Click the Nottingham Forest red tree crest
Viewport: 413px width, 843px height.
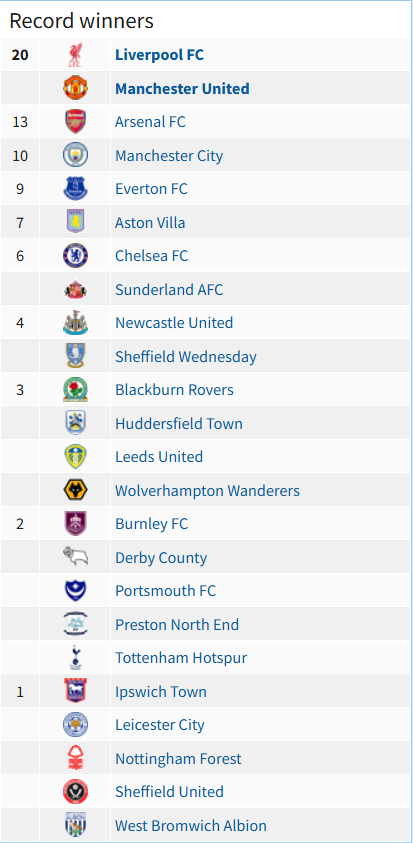[x=75, y=758]
